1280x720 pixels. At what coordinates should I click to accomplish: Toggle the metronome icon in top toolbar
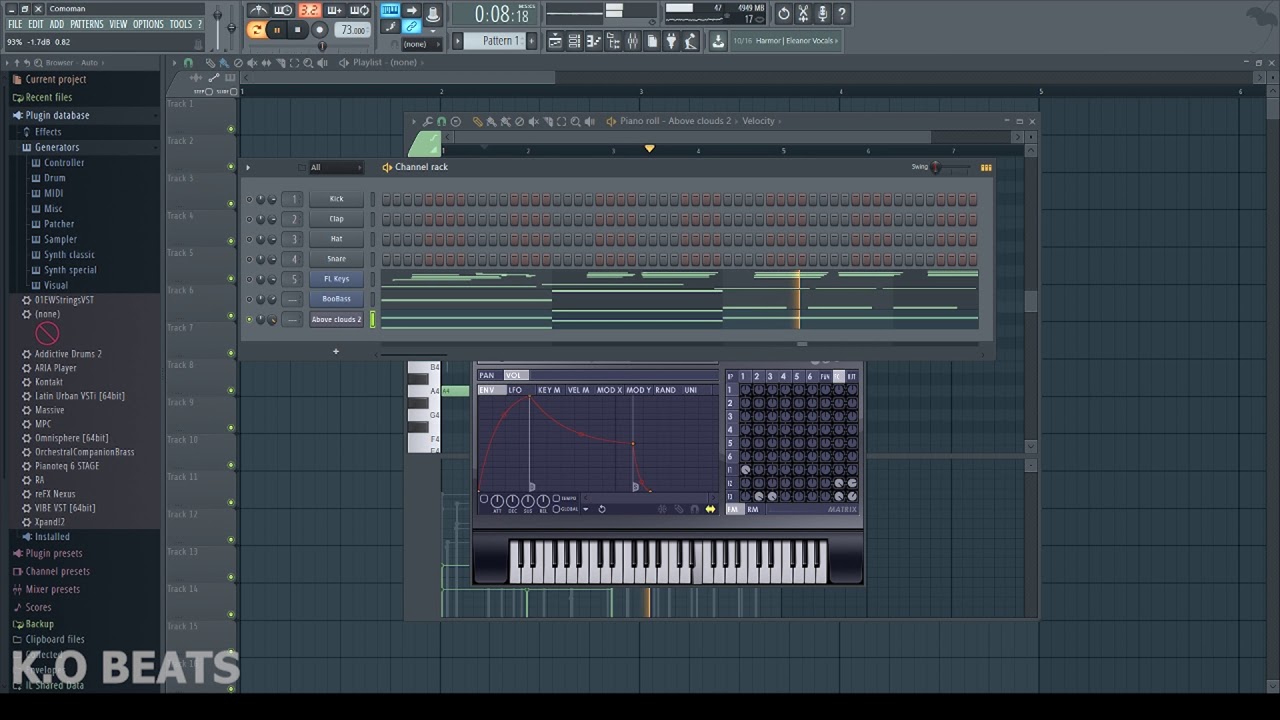tap(258, 11)
